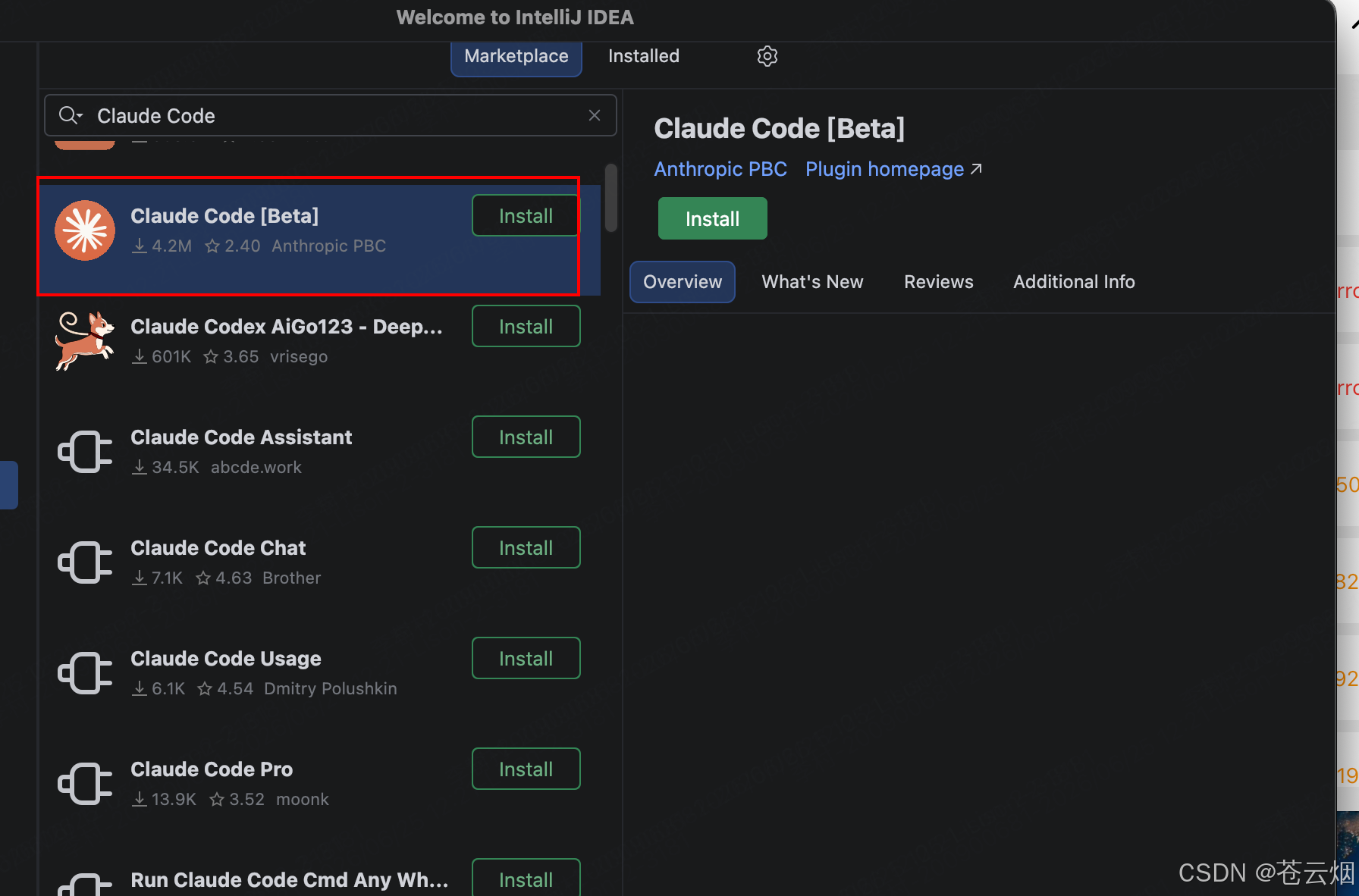Open the What's New tab
This screenshot has width=1359, height=896.
tap(812, 282)
